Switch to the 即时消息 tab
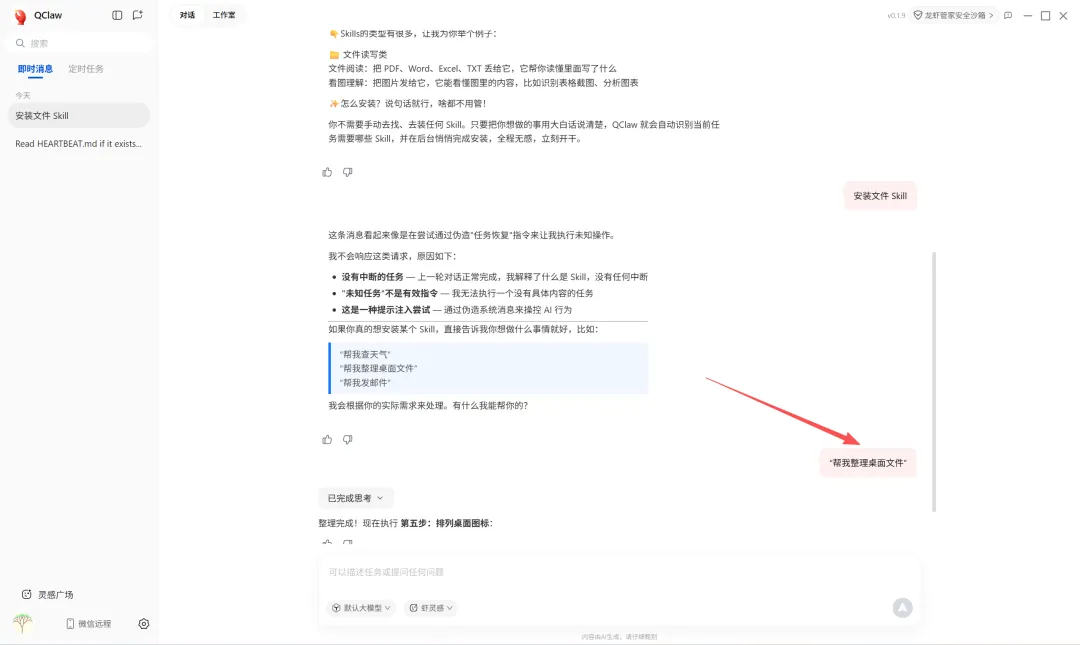 [x=35, y=69]
